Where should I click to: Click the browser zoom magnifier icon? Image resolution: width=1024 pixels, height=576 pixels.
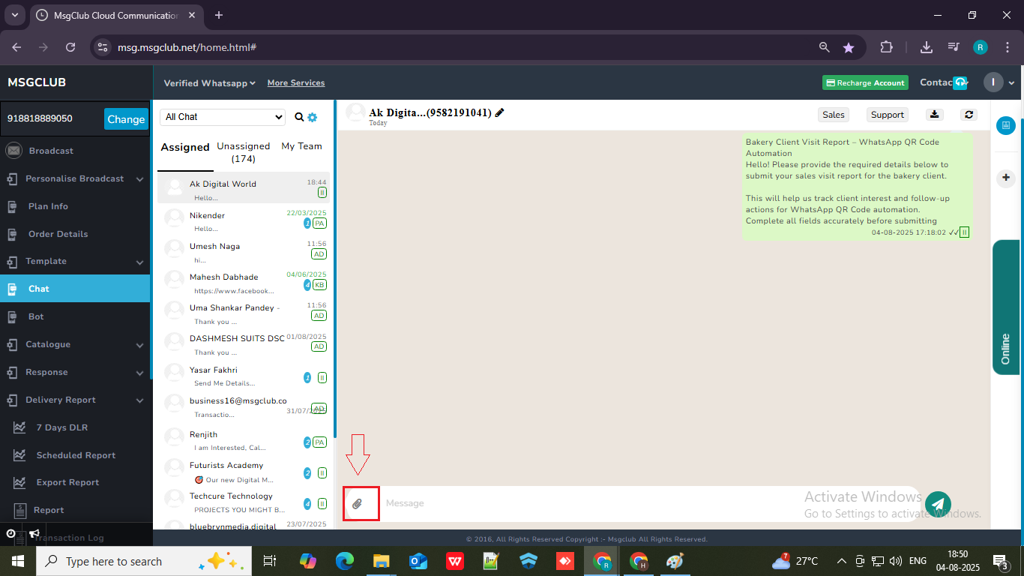coord(824,47)
